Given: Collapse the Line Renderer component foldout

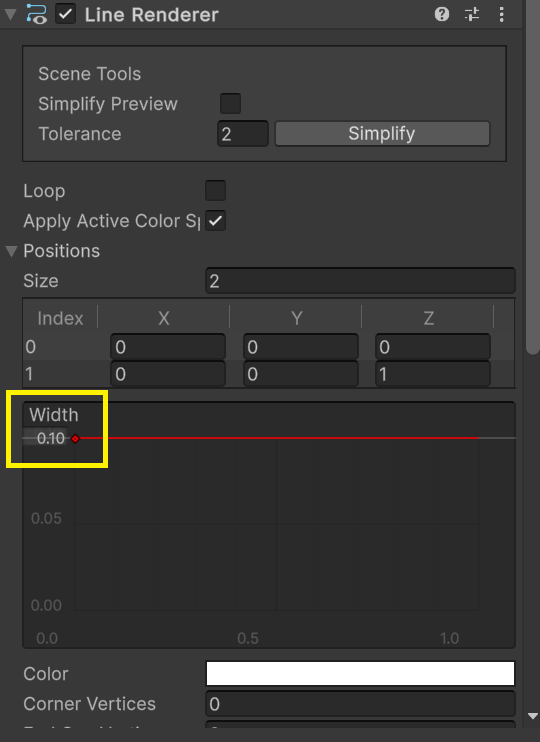Looking at the screenshot, I should point(10,14).
